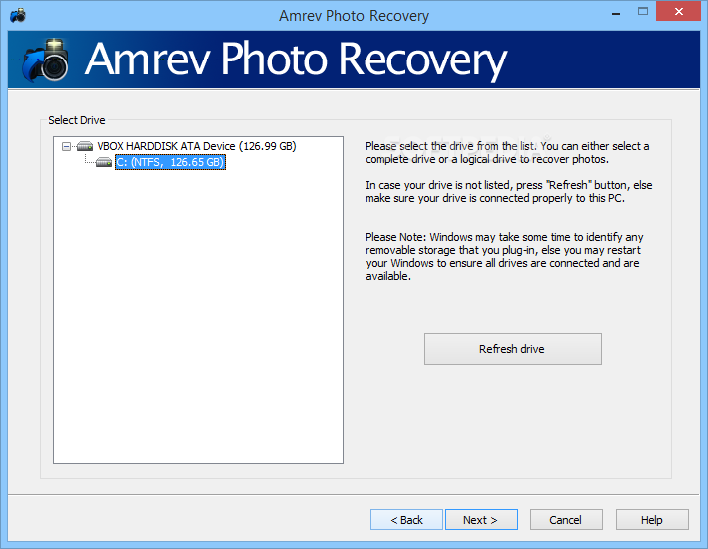Collapse the VBOX HARDDISK tree node
The height and width of the screenshot is (549, 708).
click(x=66, y=146)
